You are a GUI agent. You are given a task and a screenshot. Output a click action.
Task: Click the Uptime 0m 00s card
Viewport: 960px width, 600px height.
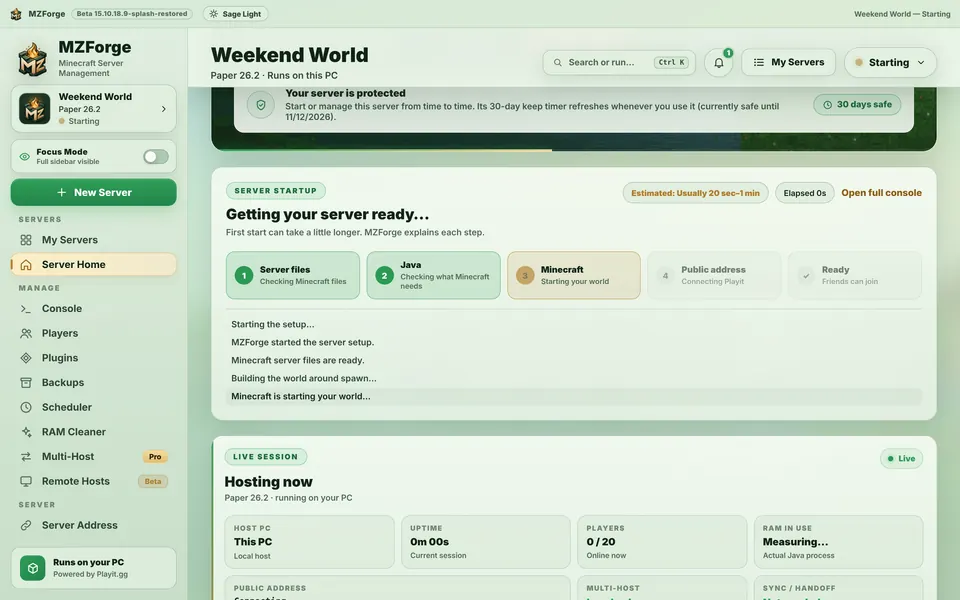(x=486, y=542)
